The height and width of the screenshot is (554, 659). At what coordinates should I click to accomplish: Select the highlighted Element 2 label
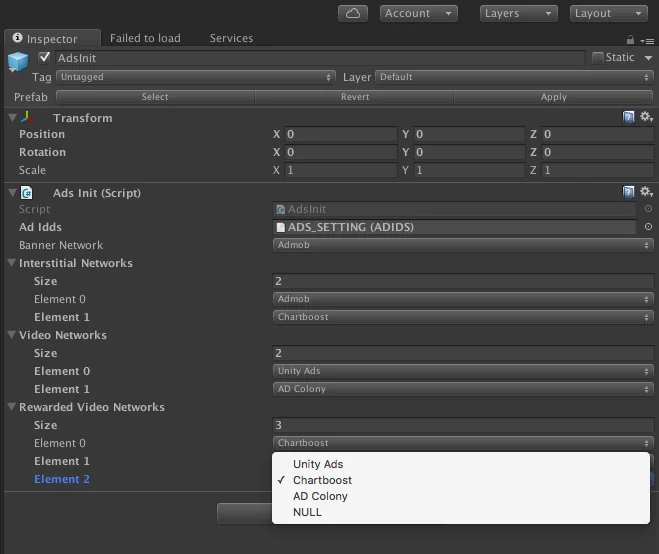click(62, 479)
